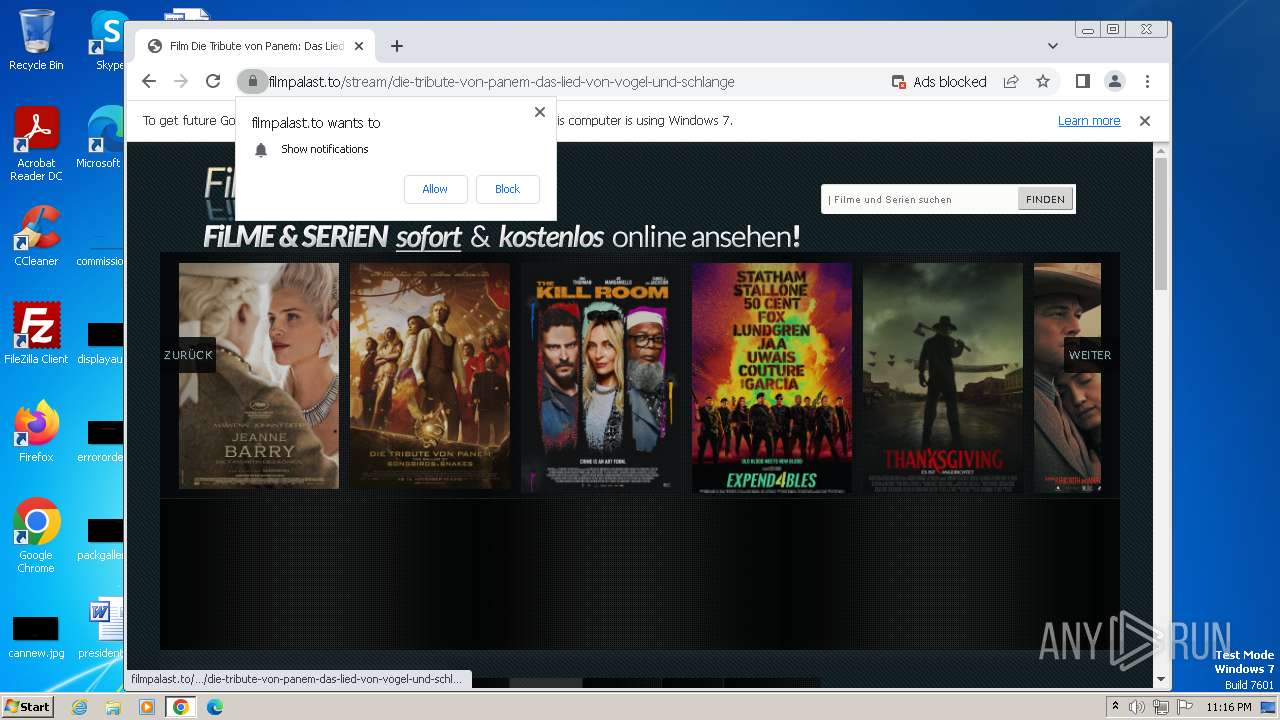Open CCleaner desktop icon

pos(36,236)
